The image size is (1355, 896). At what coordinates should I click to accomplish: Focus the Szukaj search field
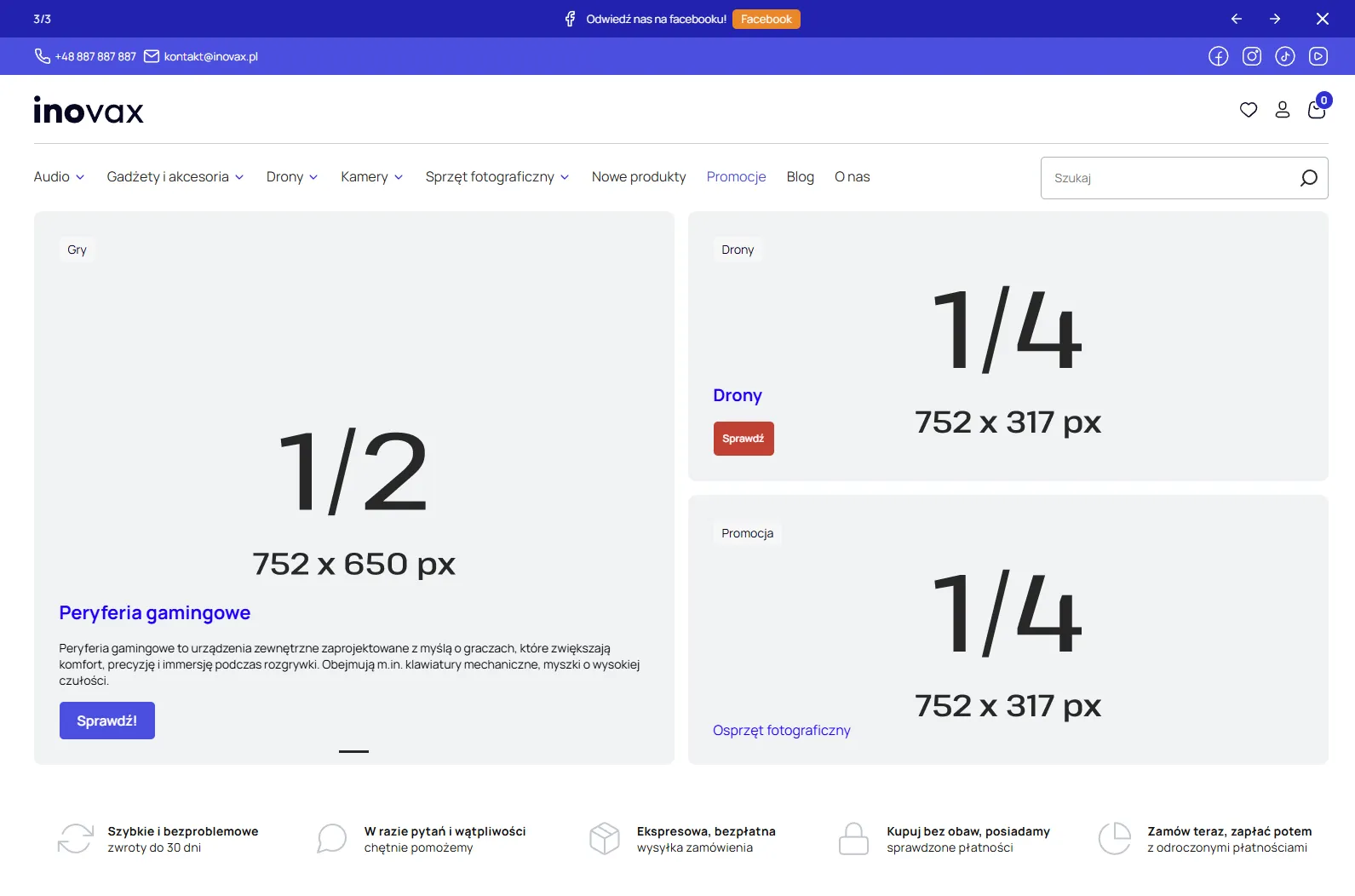(1167, 178)
